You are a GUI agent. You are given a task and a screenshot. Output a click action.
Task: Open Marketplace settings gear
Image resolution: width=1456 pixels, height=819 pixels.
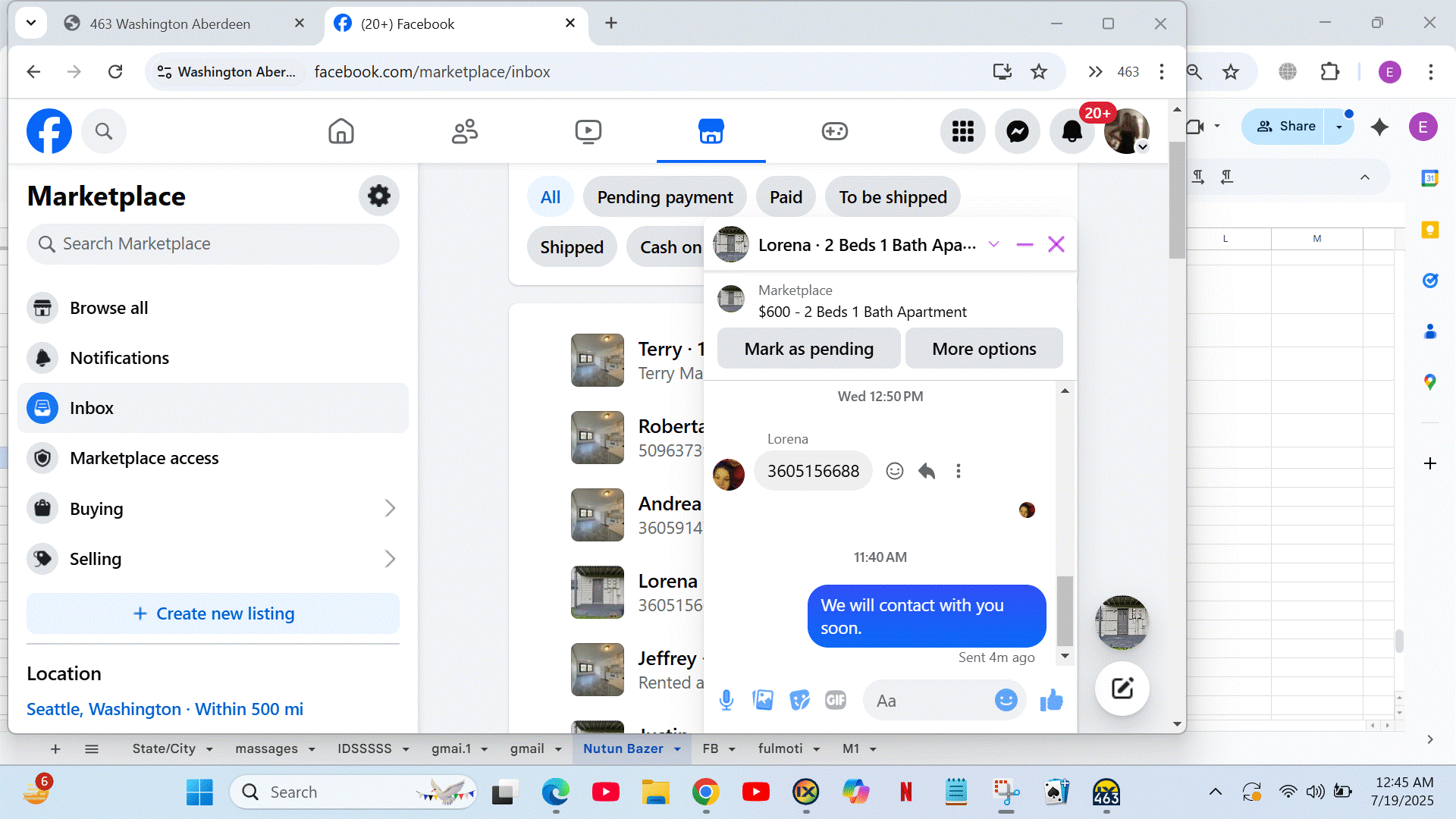coord(378,196)
